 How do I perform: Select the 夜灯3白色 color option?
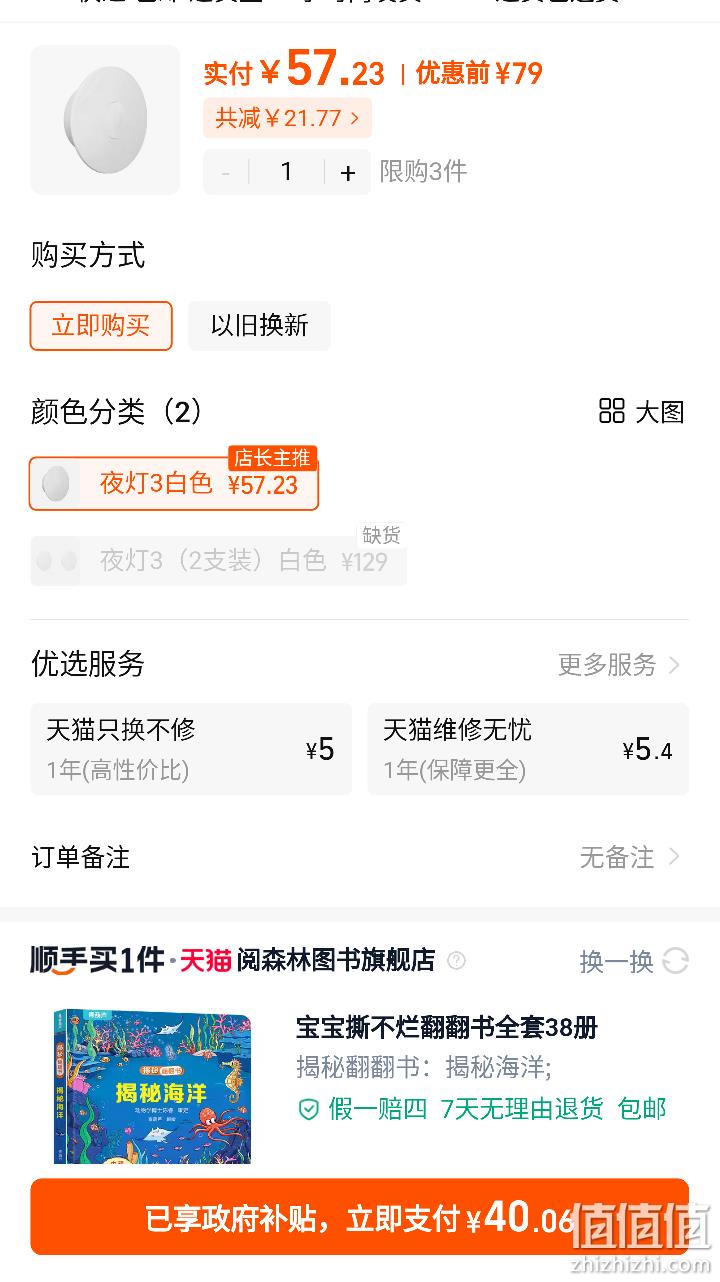point(174,484)
